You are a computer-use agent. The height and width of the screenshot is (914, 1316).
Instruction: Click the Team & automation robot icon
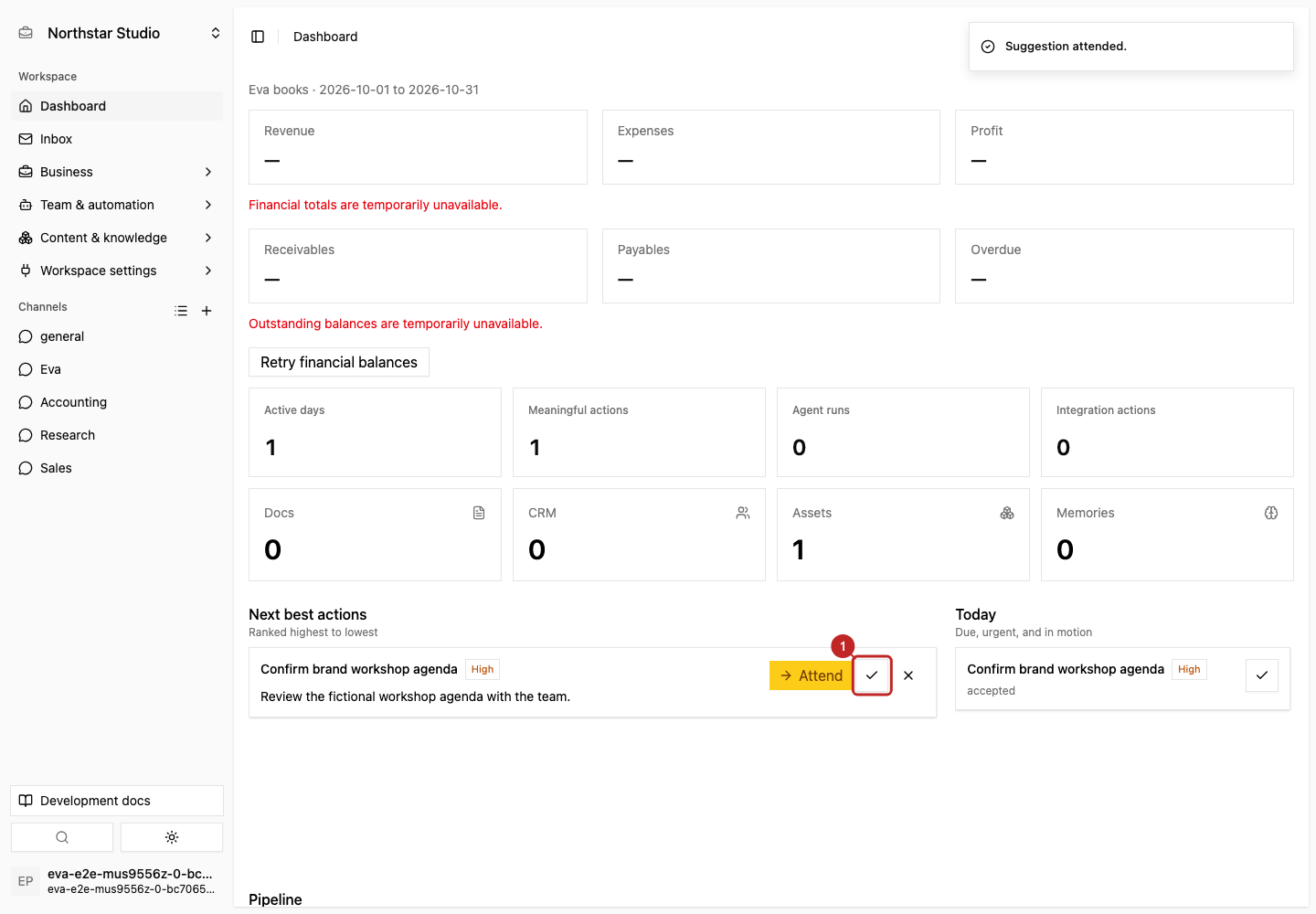coord(26,205)
